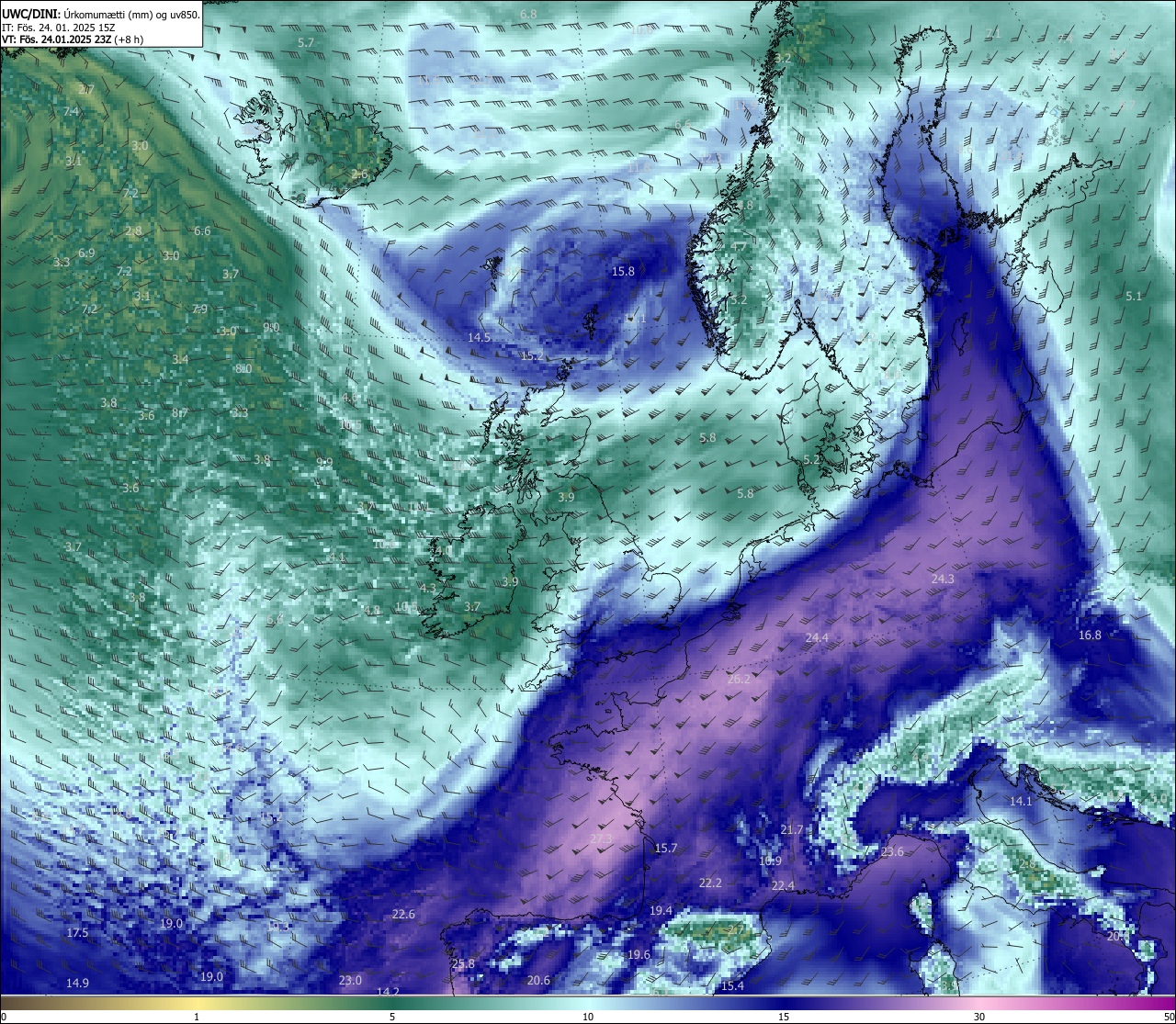Click the 19.6 value label
This screenshot has height=1024, width=1176.
(639, 954)
